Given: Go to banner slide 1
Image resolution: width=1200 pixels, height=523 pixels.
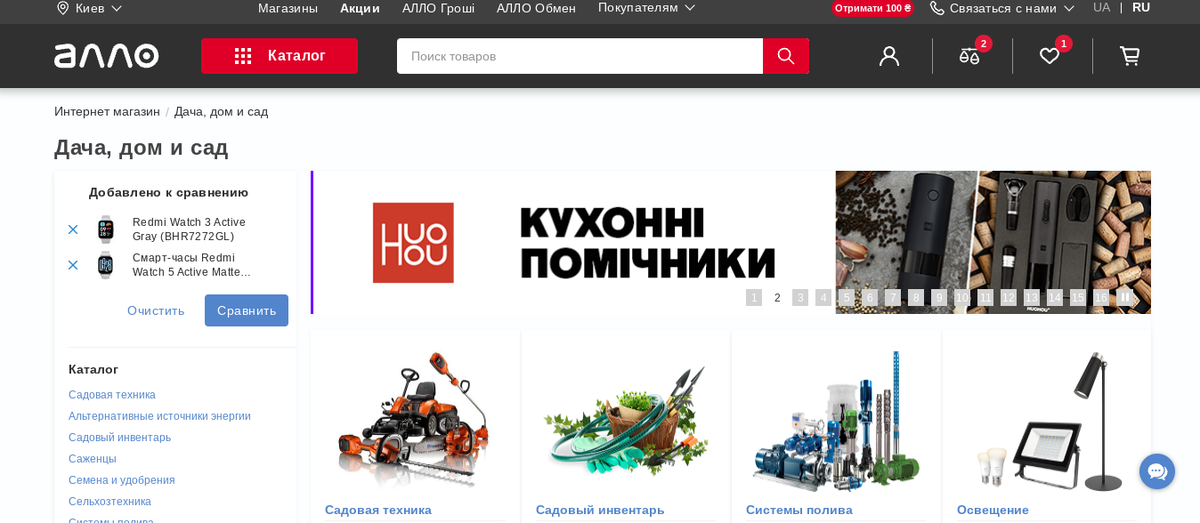Looking at the screenshot, I should click(754, 297).
